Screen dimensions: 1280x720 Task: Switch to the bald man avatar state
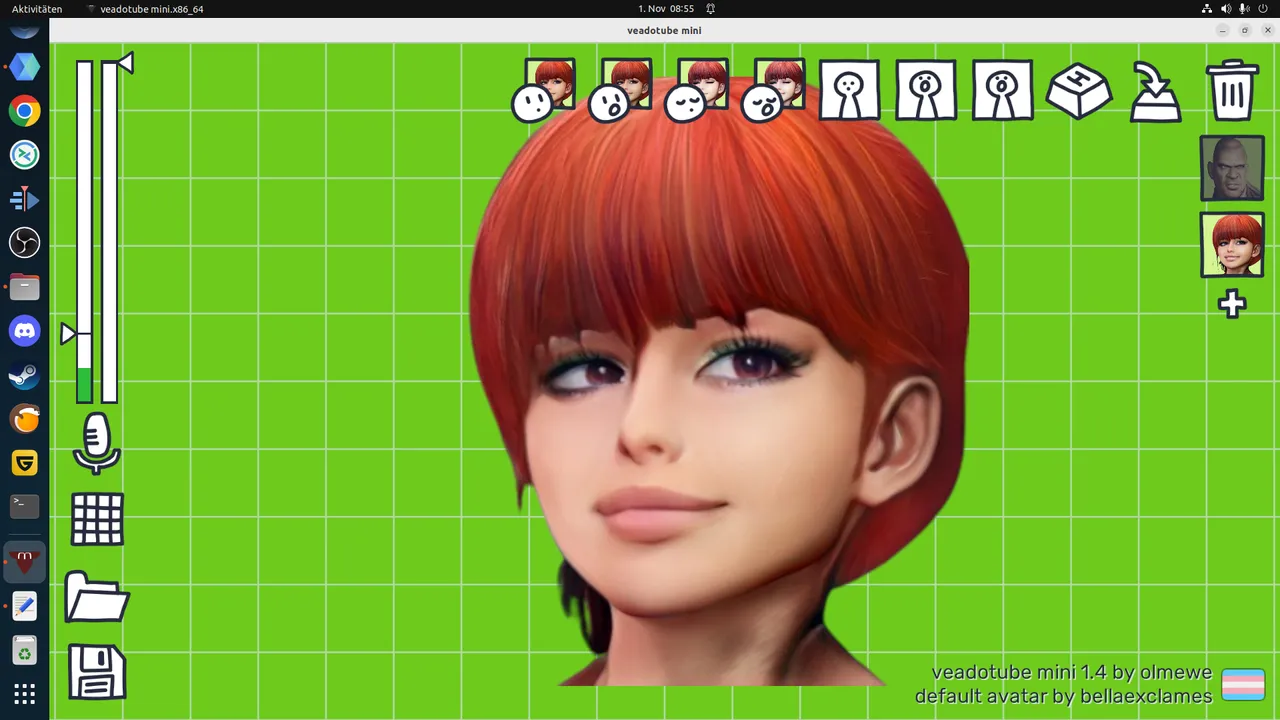pyautogui.click(x=1232, y=168)
